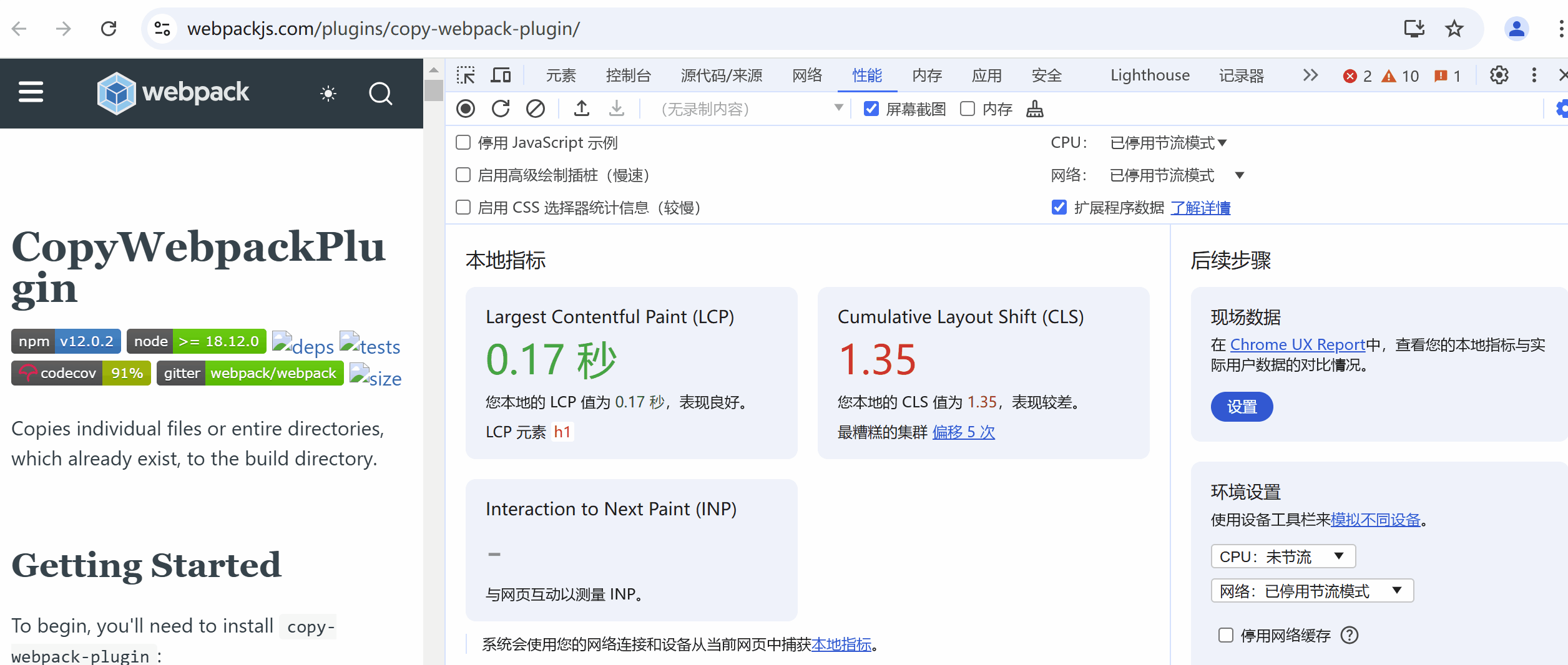
Task: Click the browser forward arrow
Action: click(63, 29)
